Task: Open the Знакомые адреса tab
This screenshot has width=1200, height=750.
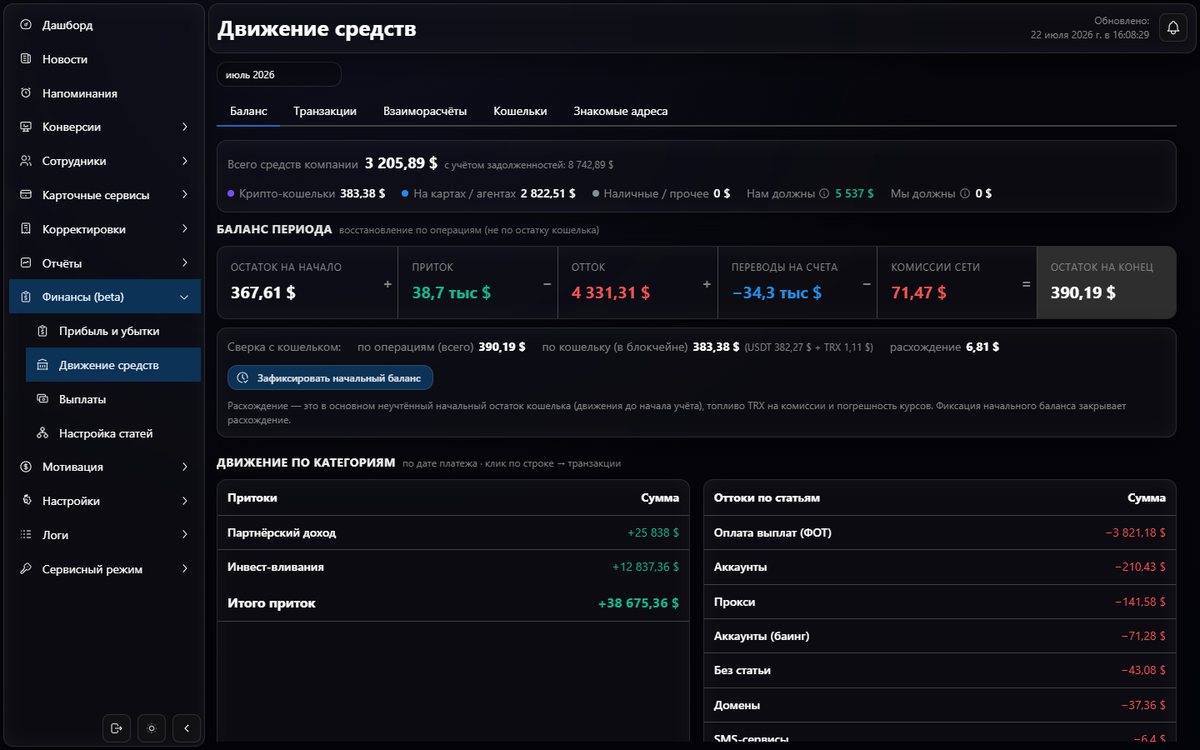Action: tap(620, 111)
